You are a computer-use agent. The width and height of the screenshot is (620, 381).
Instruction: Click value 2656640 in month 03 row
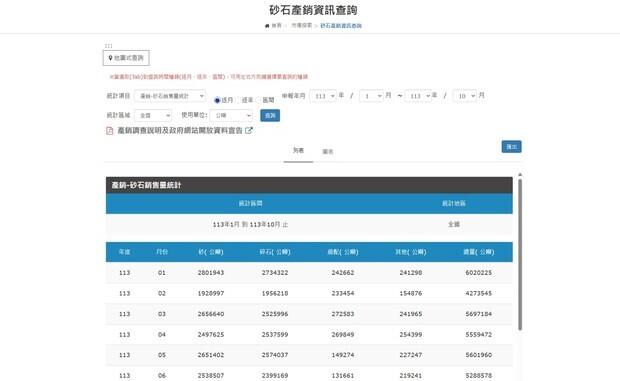click(x=211, y=314)
